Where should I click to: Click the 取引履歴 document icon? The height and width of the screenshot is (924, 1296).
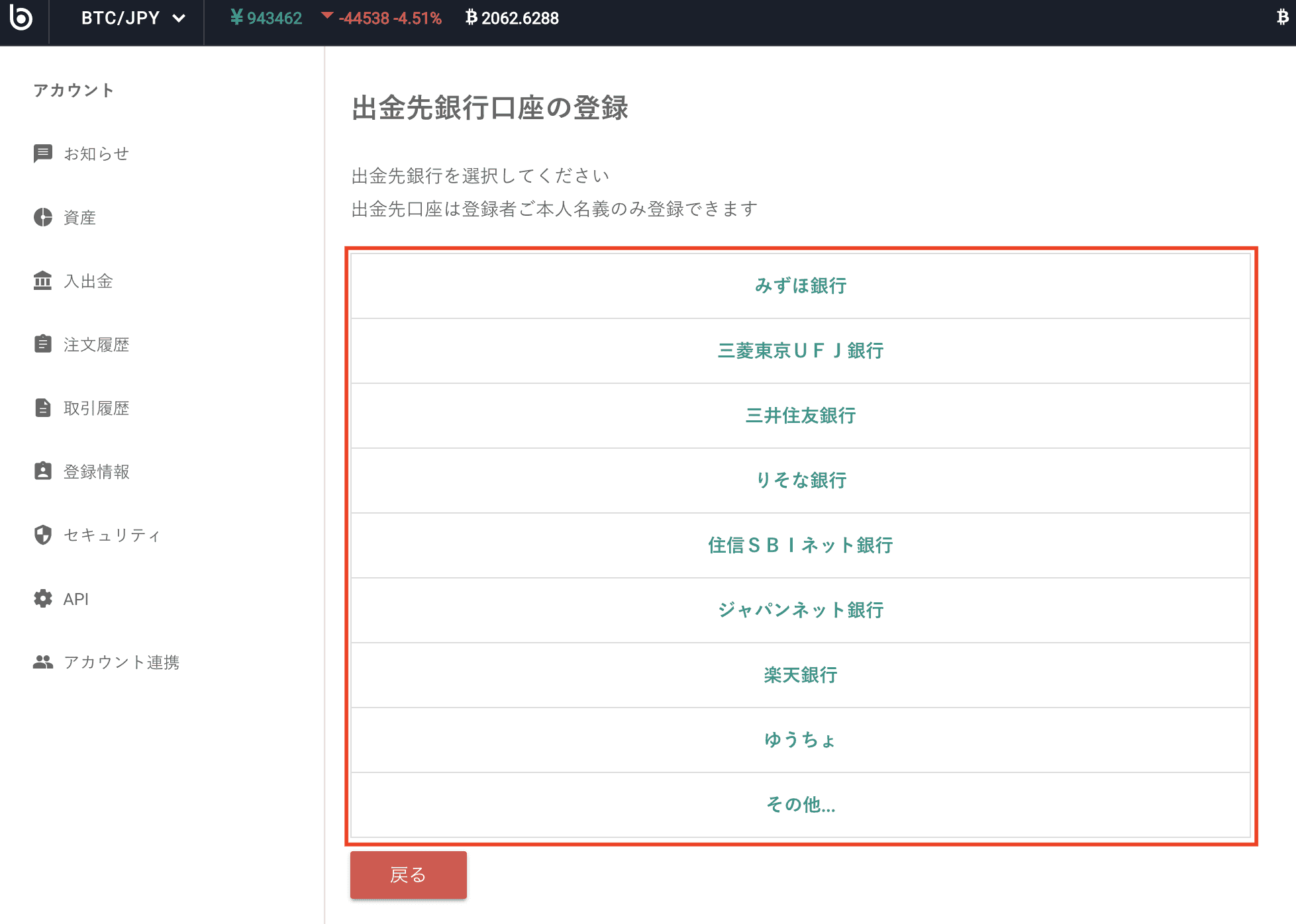click(x=43, y=408)
